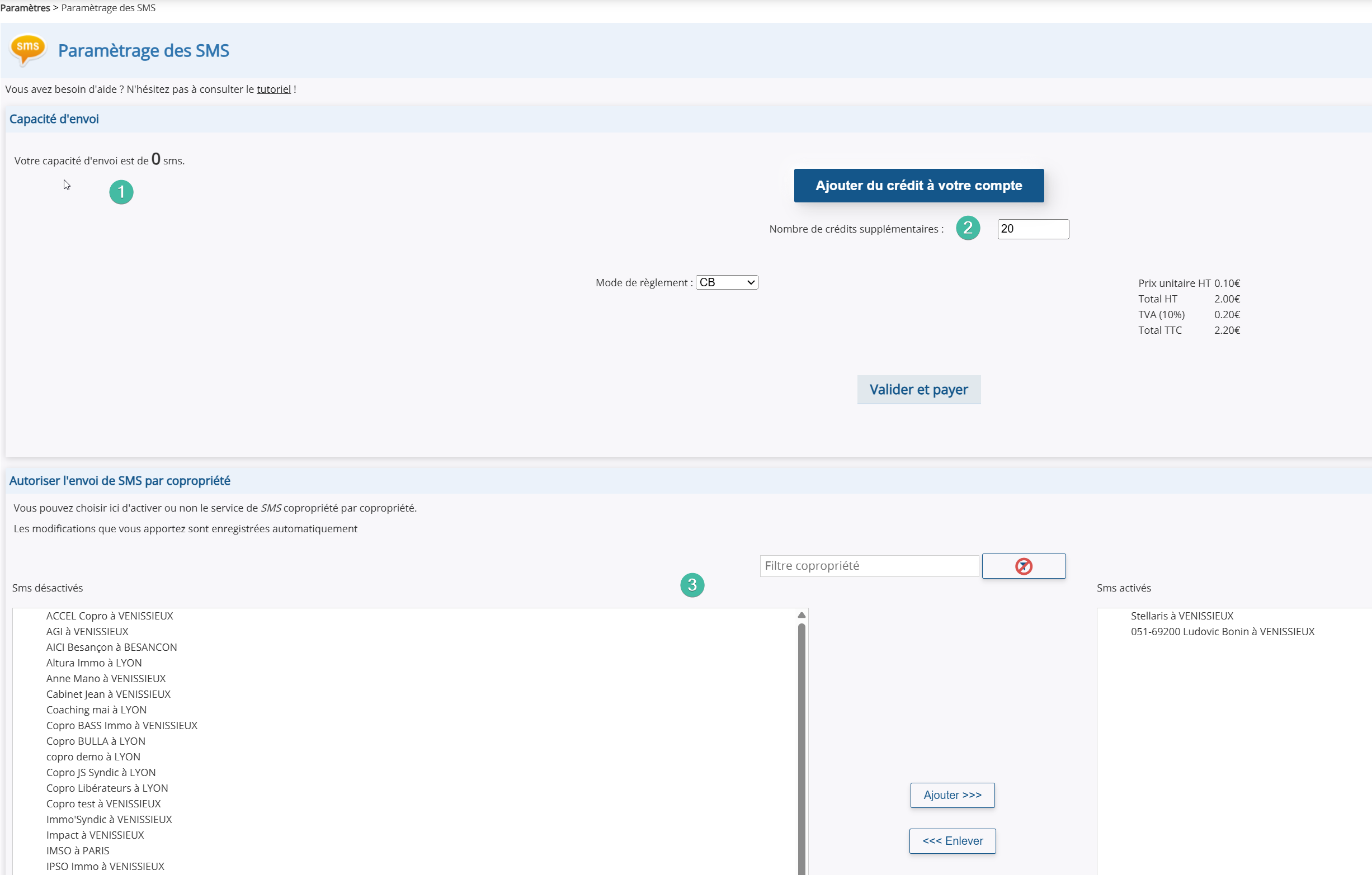Image resolution: width=1372 pixels, height=875 pixels.
Task: Select AGI à VENISSIEUX in list
Action: [x=87, y=631]
